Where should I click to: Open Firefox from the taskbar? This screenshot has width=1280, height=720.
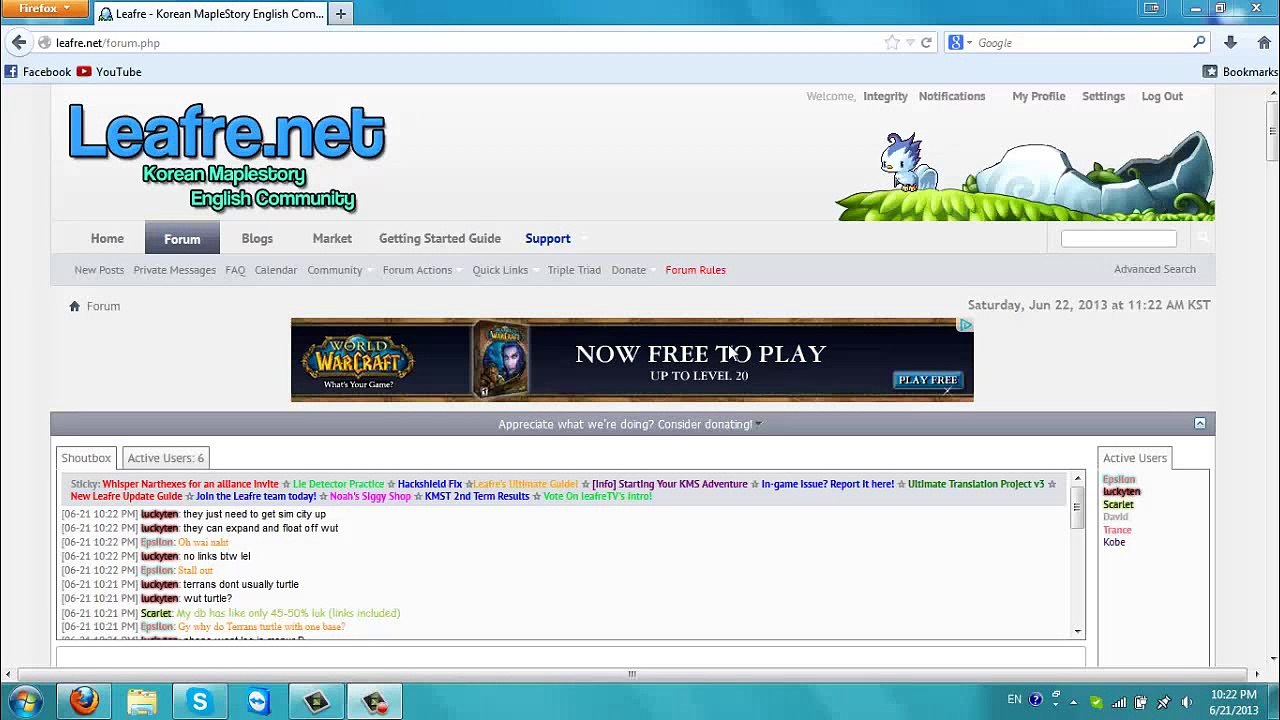click(84, 701)
